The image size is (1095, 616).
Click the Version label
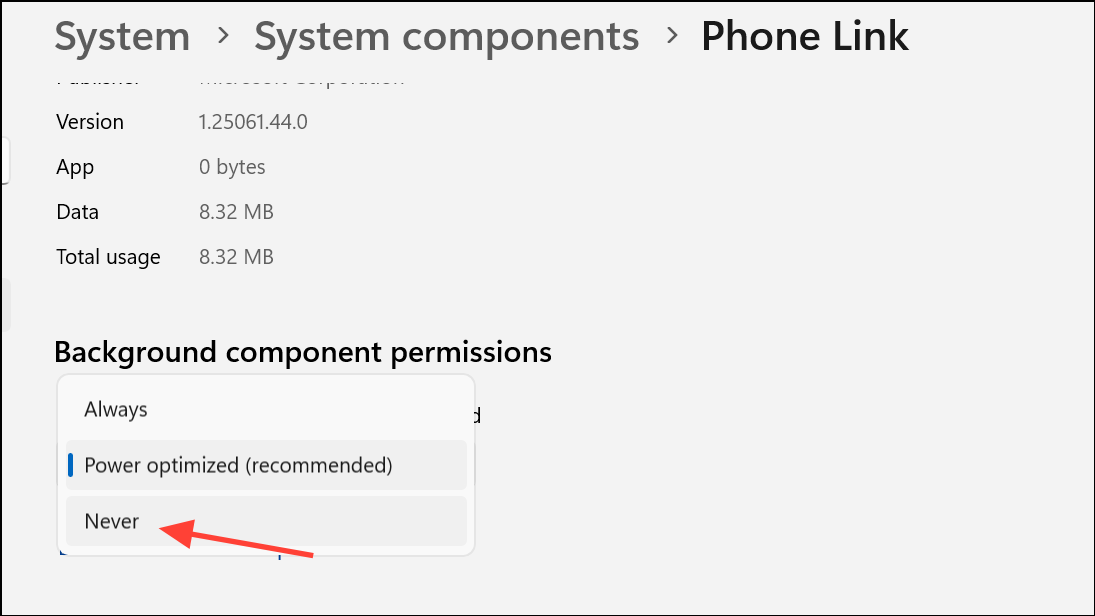90,122
